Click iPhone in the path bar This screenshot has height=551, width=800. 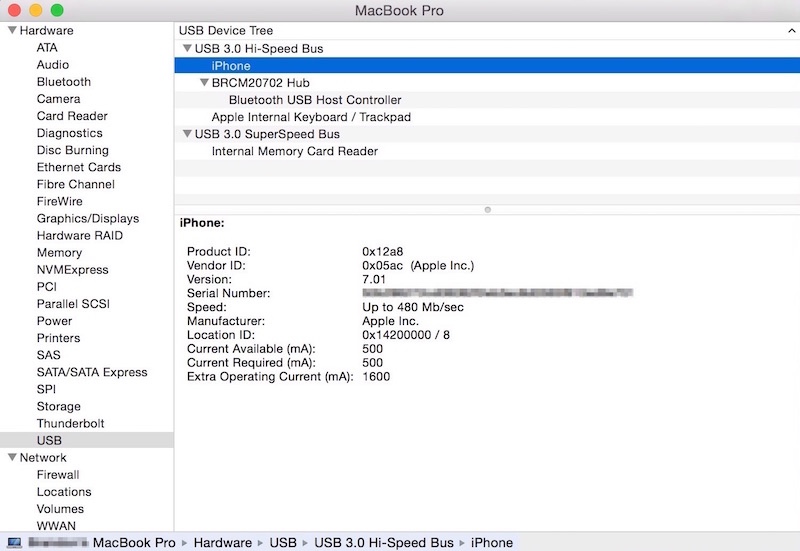491,542
